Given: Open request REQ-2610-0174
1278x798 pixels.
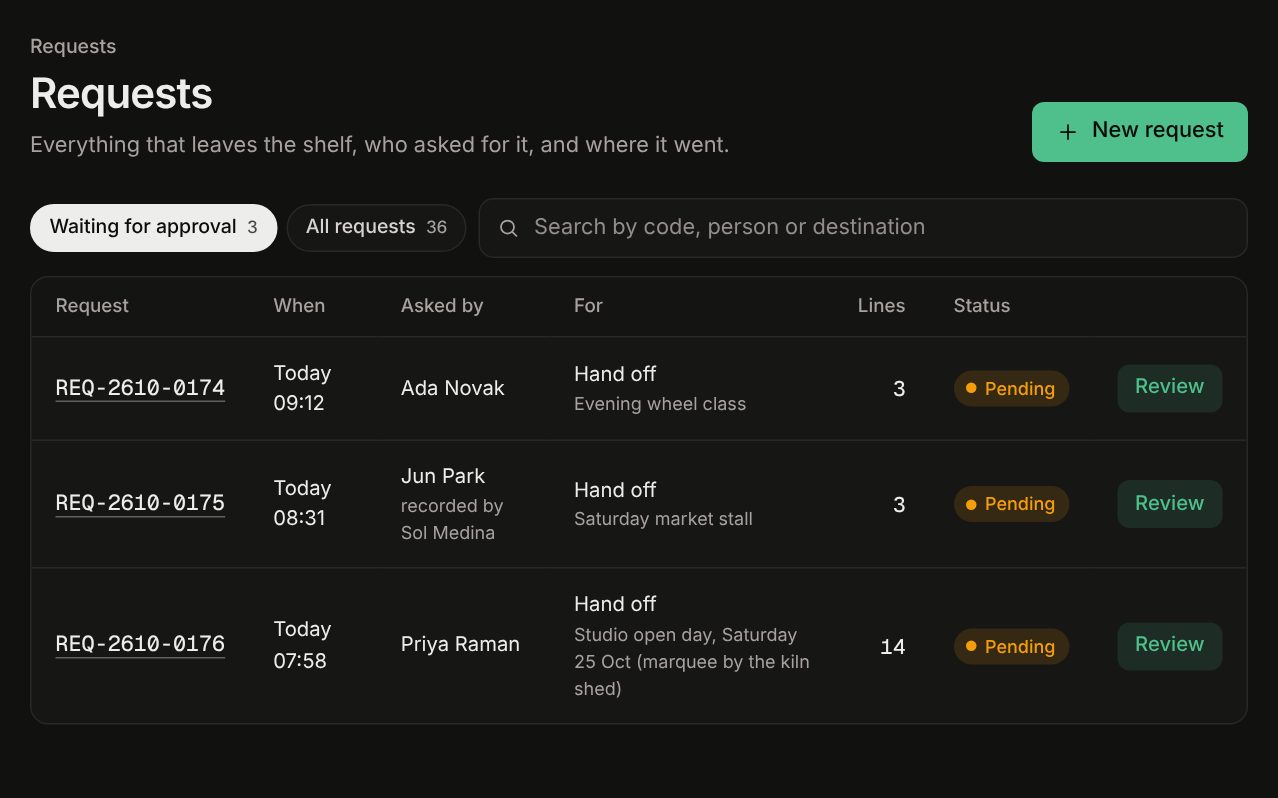Looking at the screenshot, I should [x=140, y=388].
